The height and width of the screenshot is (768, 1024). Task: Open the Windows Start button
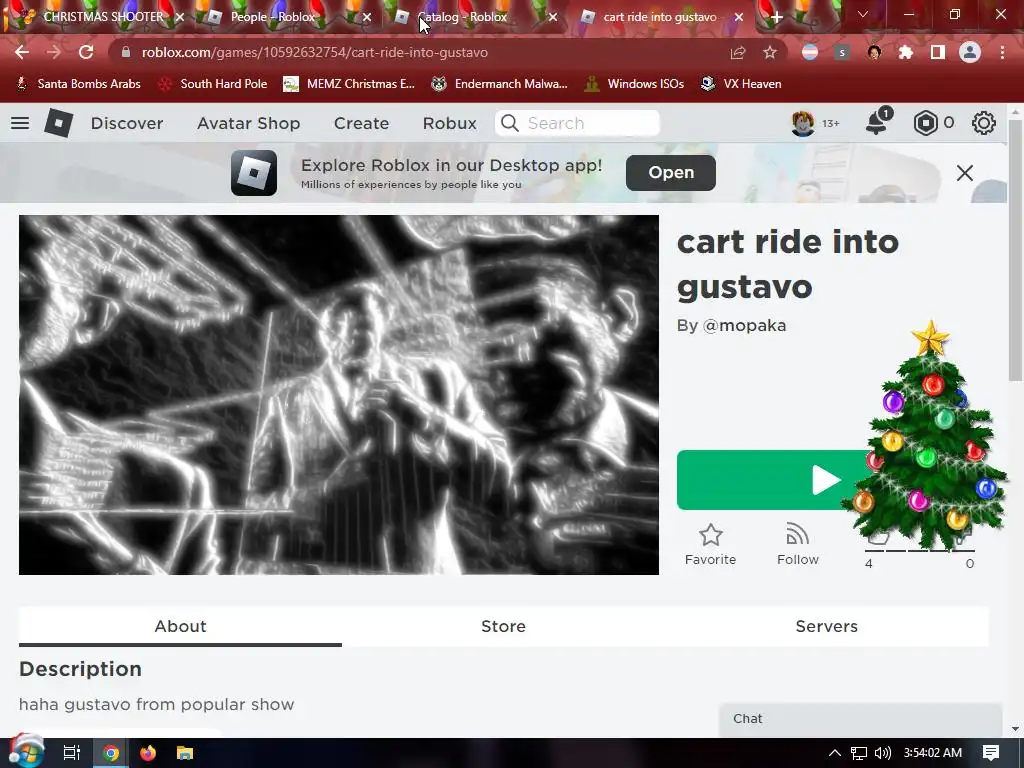point(26,752)
